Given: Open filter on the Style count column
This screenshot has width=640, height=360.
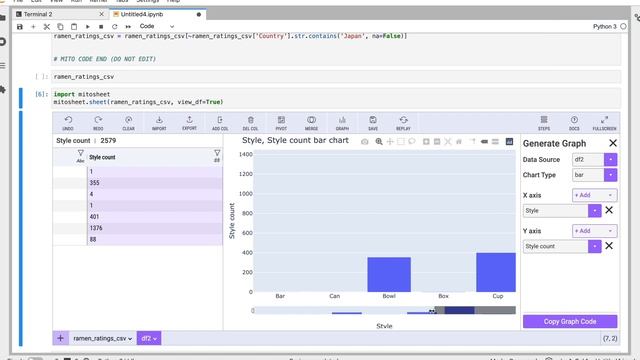Looking at the screenshot, I should (x=217, y=153).
